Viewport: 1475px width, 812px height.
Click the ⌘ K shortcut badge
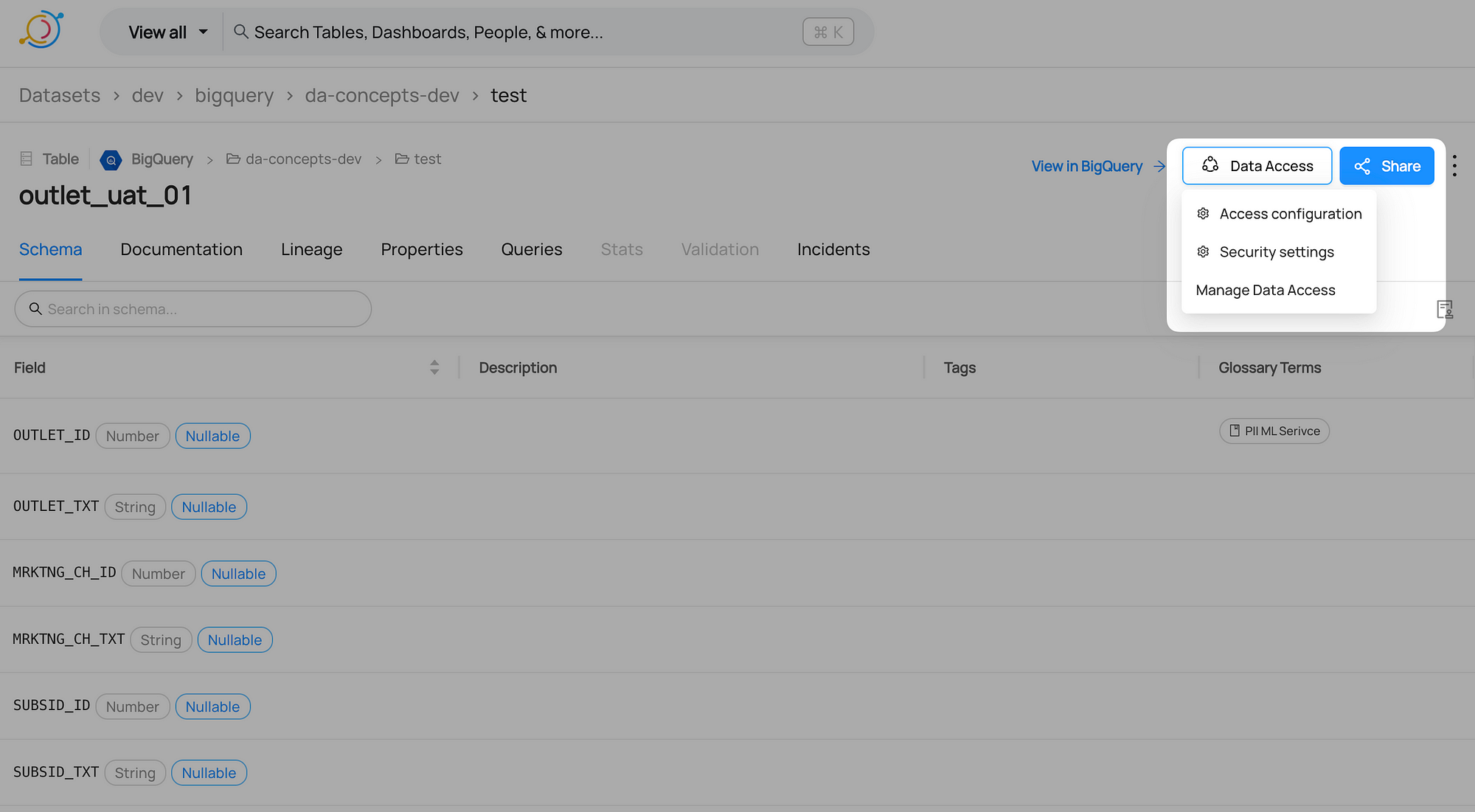pos(828,32)
